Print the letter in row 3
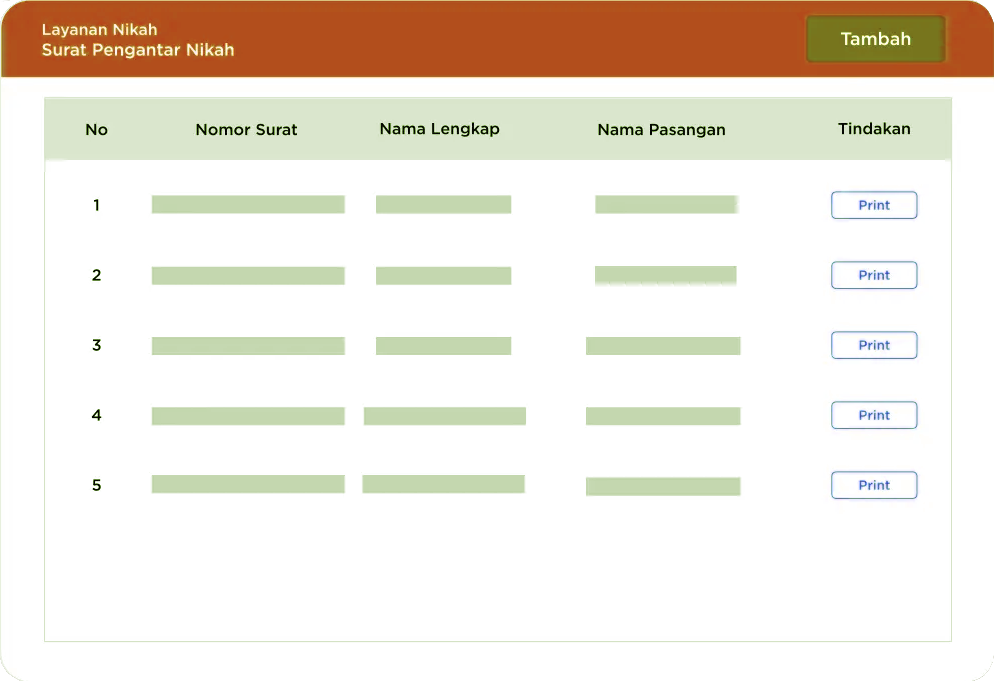The image size is (994, 681). (874, 345)
